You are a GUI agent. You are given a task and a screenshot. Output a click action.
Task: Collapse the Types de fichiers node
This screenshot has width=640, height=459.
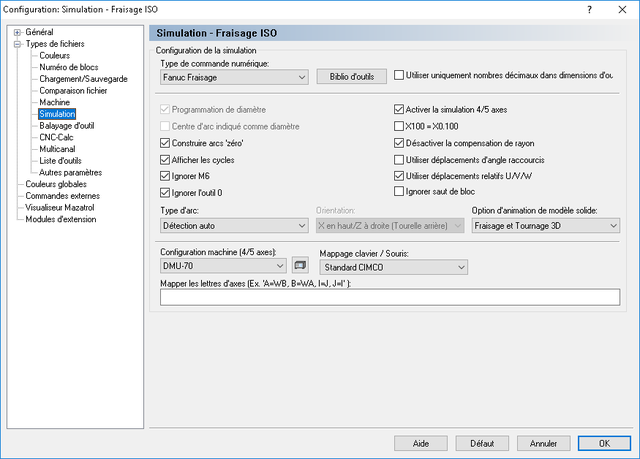coord(17,44)
